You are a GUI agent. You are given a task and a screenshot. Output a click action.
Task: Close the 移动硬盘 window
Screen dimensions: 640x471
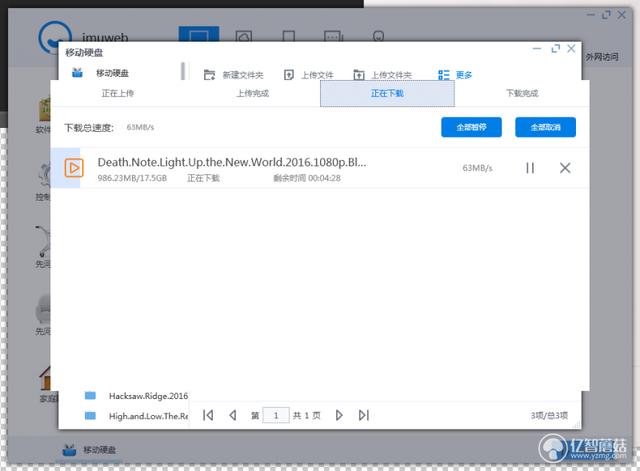pyautogui.click(x=571, y=49)
